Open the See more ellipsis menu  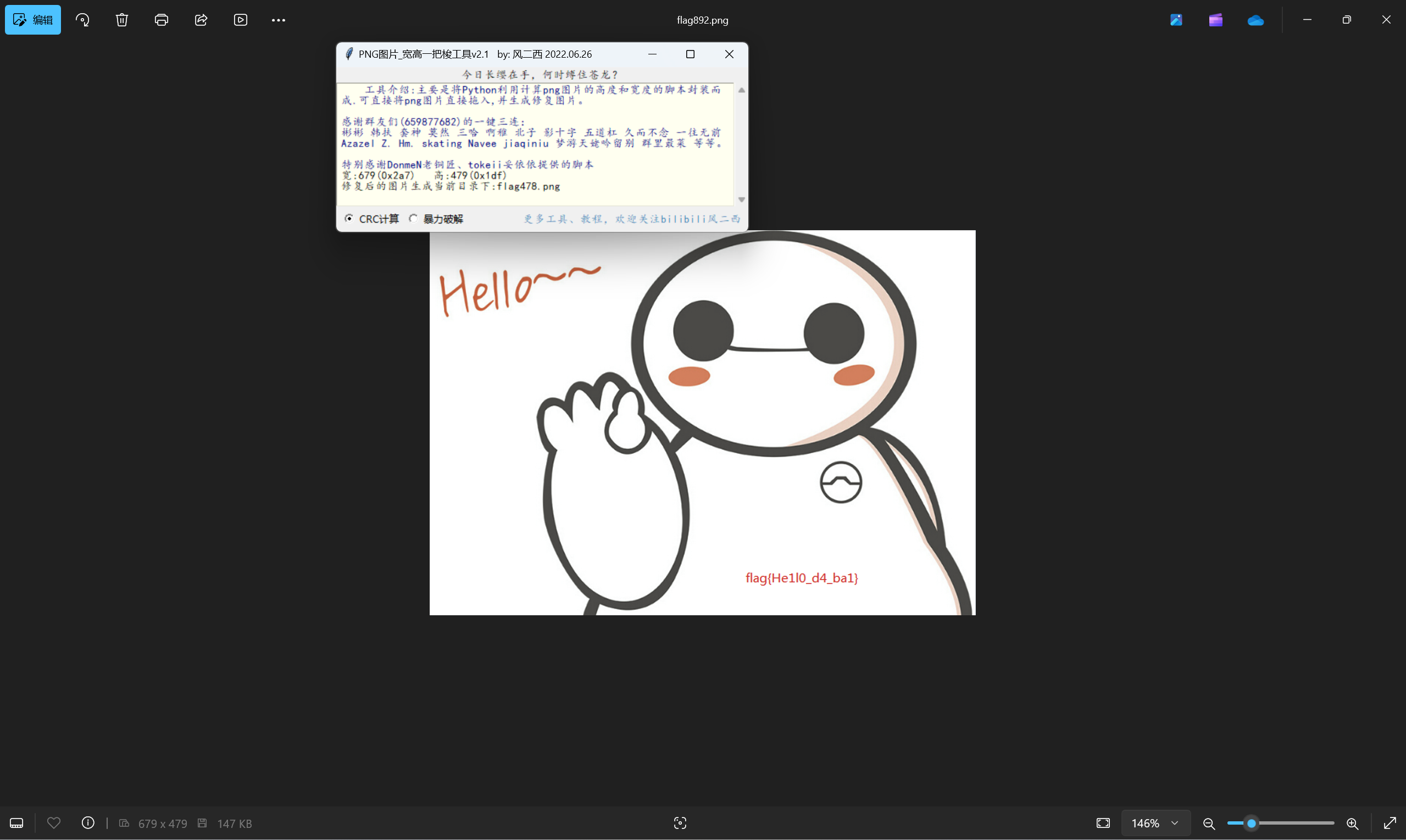click(279, 20)
